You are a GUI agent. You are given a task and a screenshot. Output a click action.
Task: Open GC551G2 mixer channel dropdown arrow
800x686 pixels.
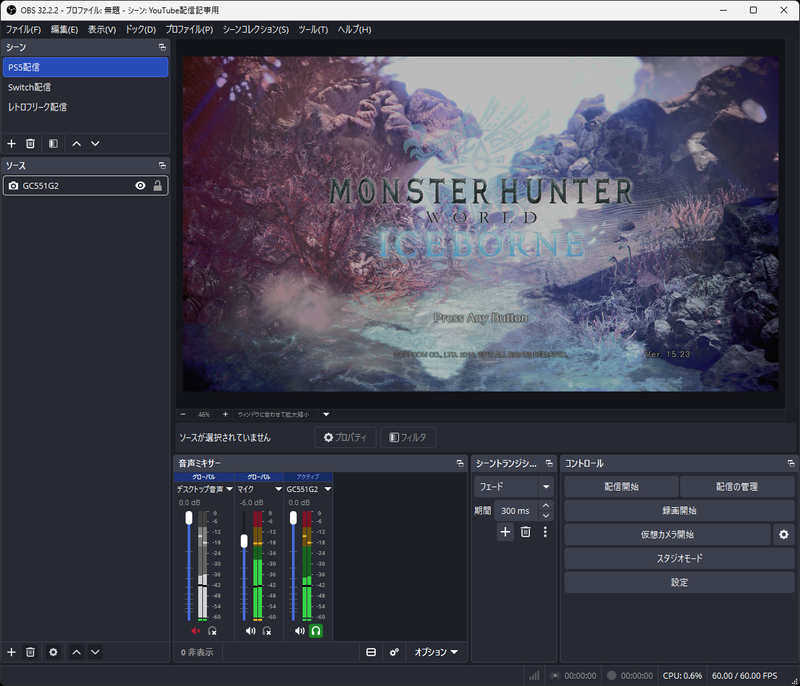click(x=328, y=489)
